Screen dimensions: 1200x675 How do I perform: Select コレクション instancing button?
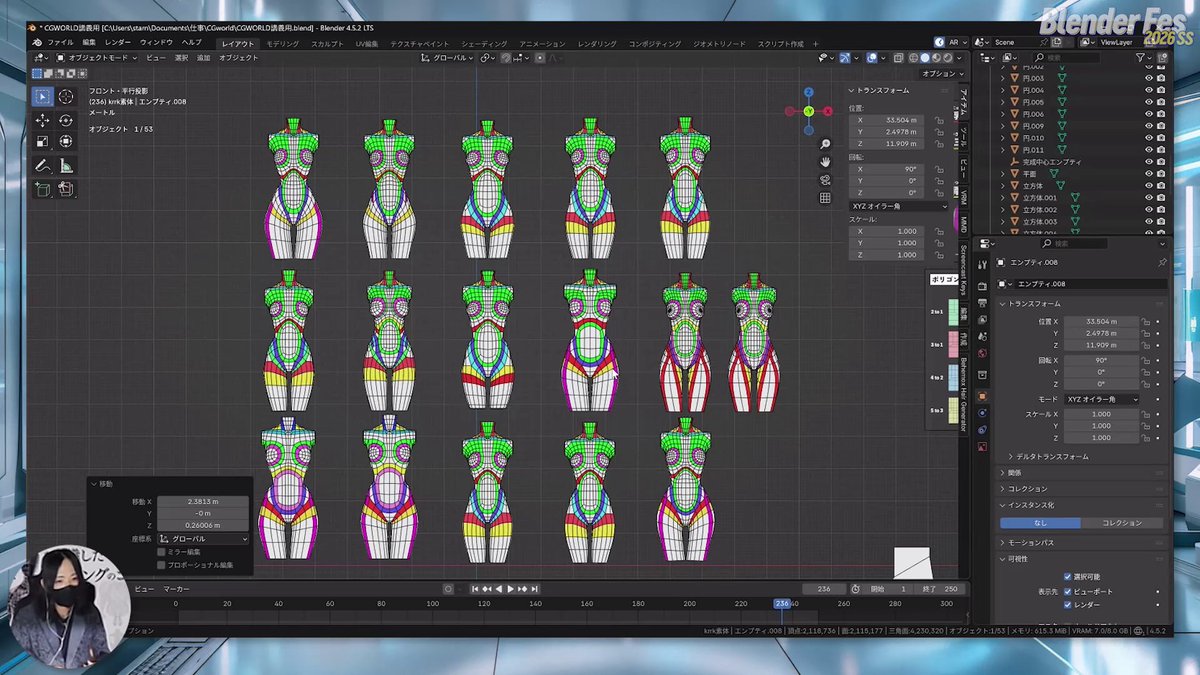pyautogui.click(x=1122, y=523)
